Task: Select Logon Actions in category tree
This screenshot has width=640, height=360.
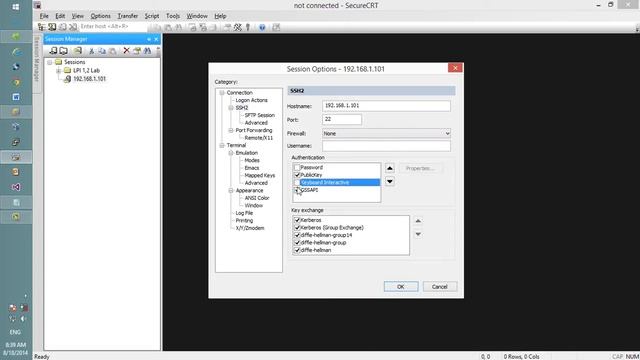Action: point(251,100)
